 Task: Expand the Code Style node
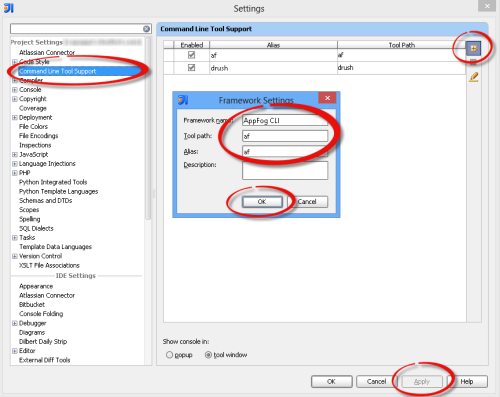[x=15, y=62]
